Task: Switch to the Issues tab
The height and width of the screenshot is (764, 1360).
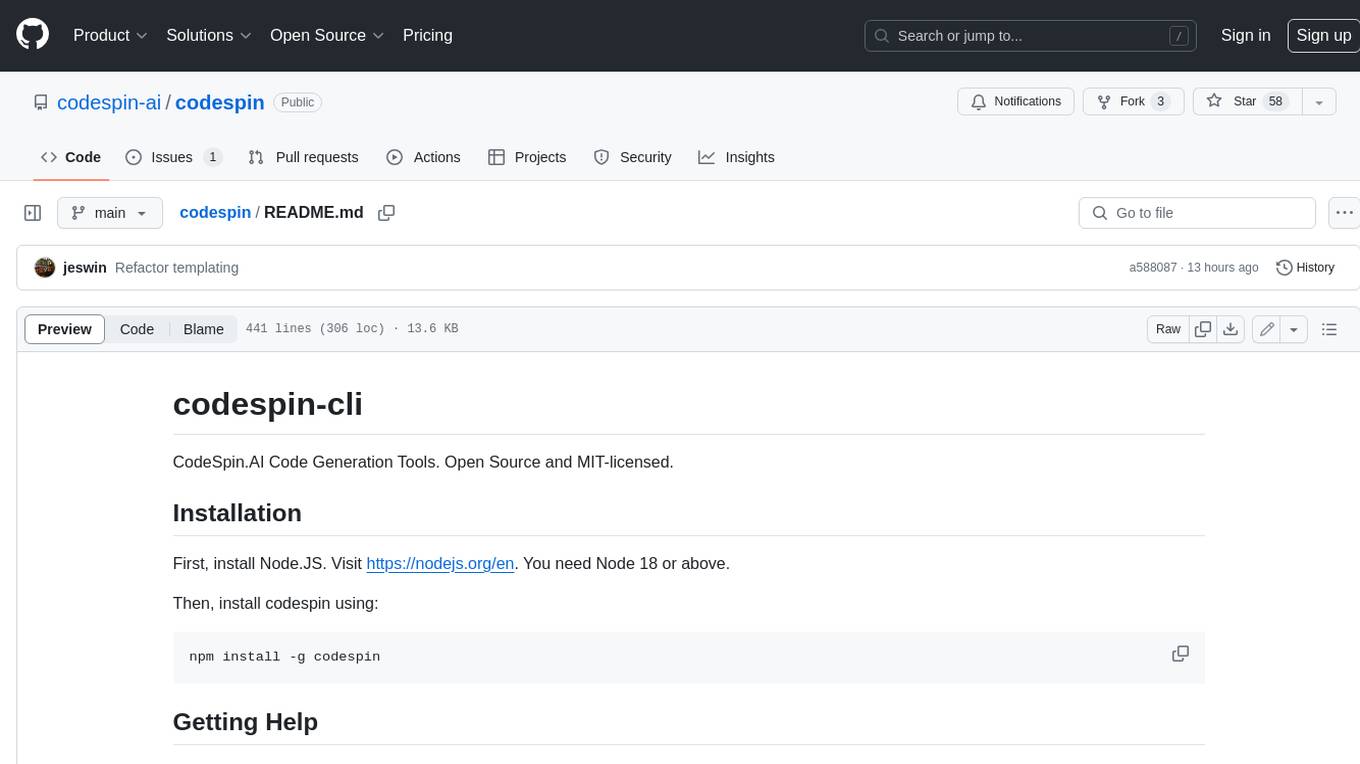Action: pyautogui.click(x=173, y=157)
